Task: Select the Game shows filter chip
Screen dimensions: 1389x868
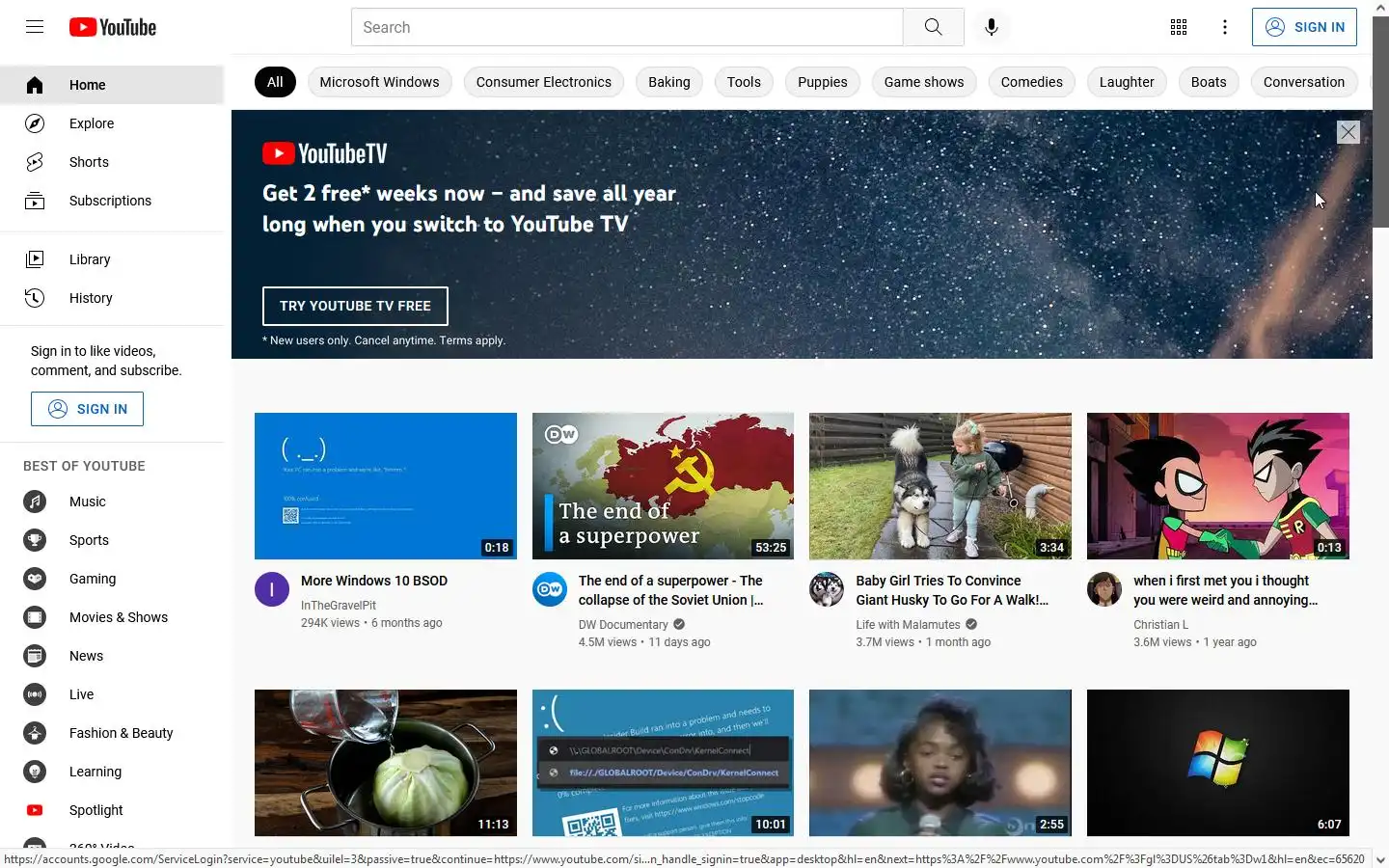Action: [924, 82]
